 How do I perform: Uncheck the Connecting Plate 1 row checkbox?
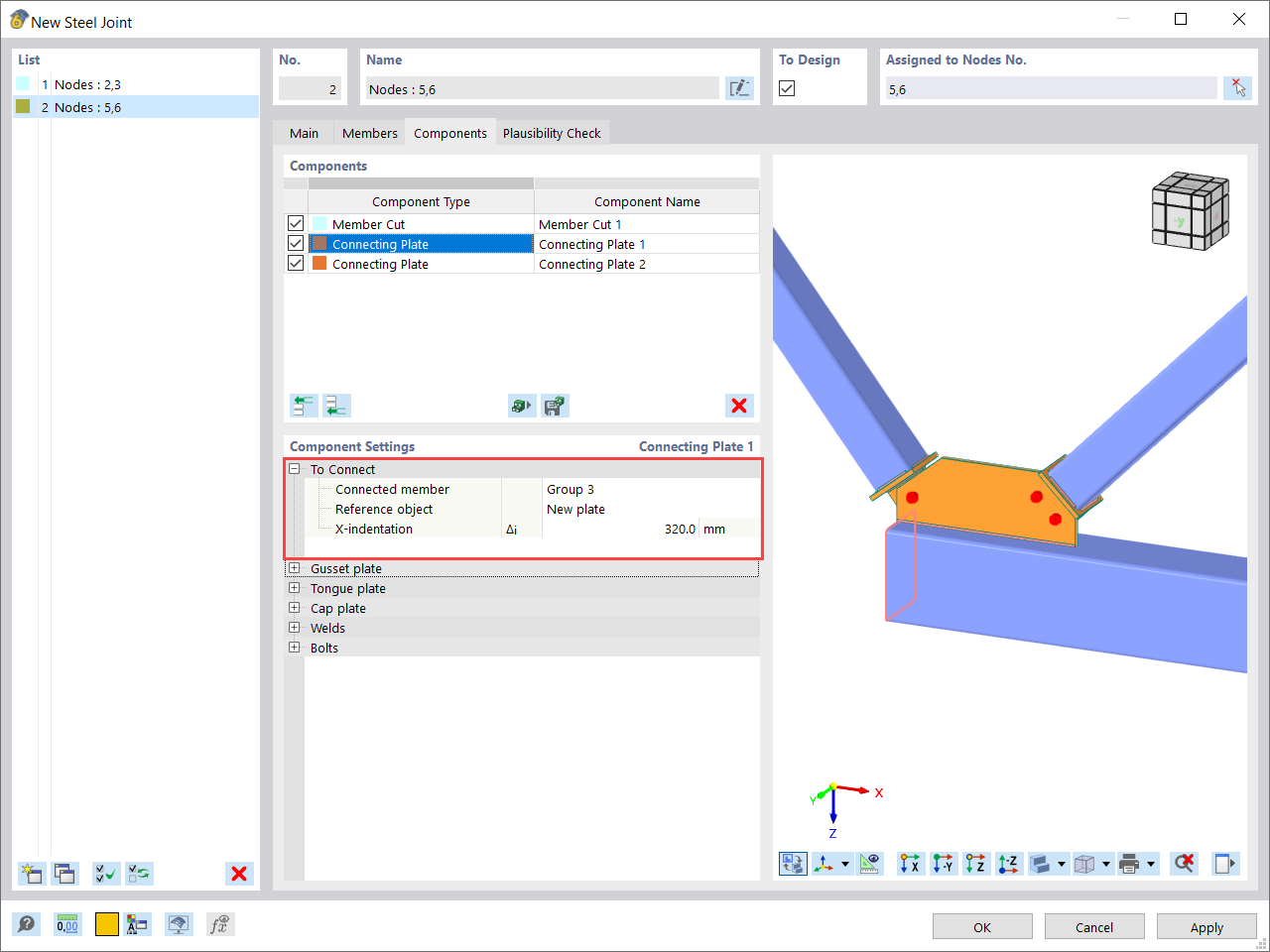tap(296, 244)
